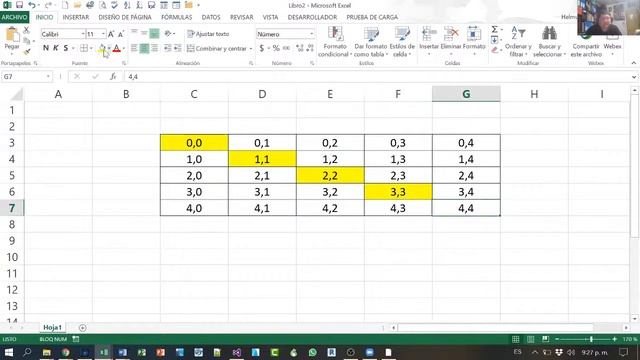Paste clipboard contents with Pegar button

[12, 39]
